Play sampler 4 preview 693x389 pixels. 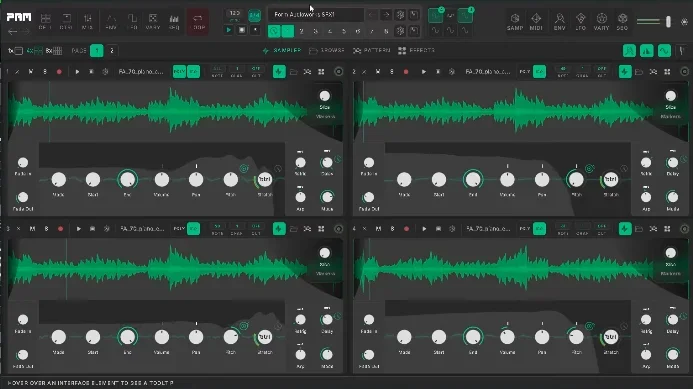tap(424, 229)
